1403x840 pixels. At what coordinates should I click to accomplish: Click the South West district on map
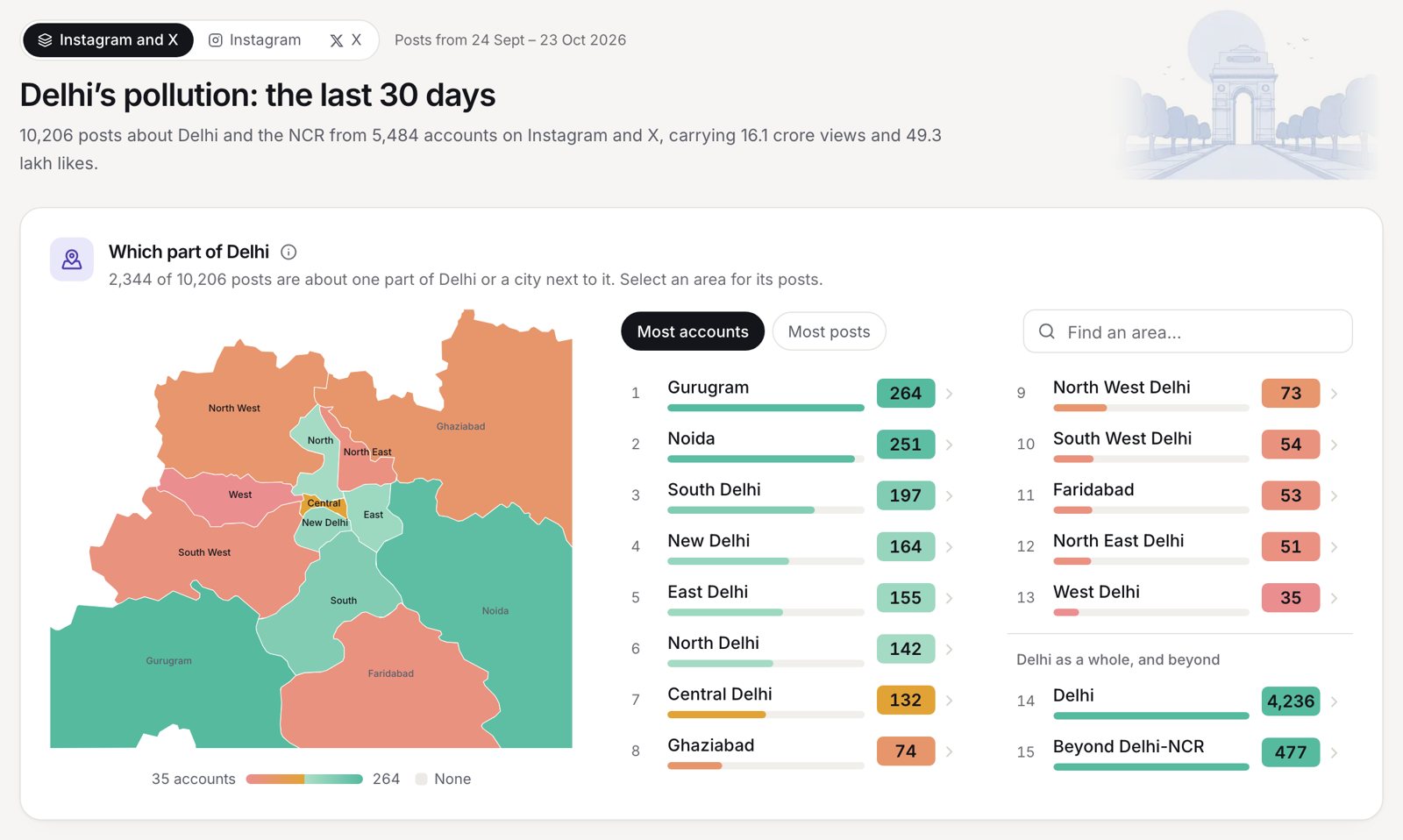click(204, 552)
